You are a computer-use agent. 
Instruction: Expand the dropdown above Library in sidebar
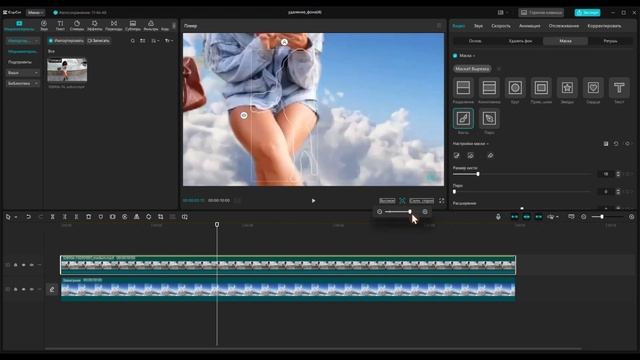click(23, 73)
